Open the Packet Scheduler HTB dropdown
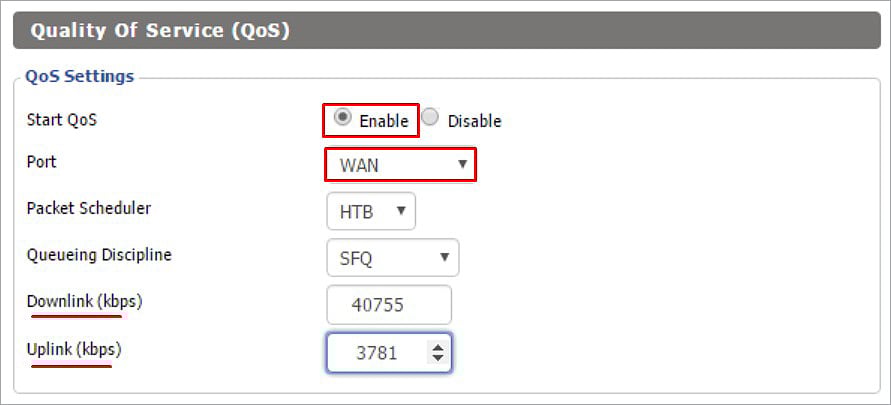Viewport: 891px width, 405px height. coord(371,211)
